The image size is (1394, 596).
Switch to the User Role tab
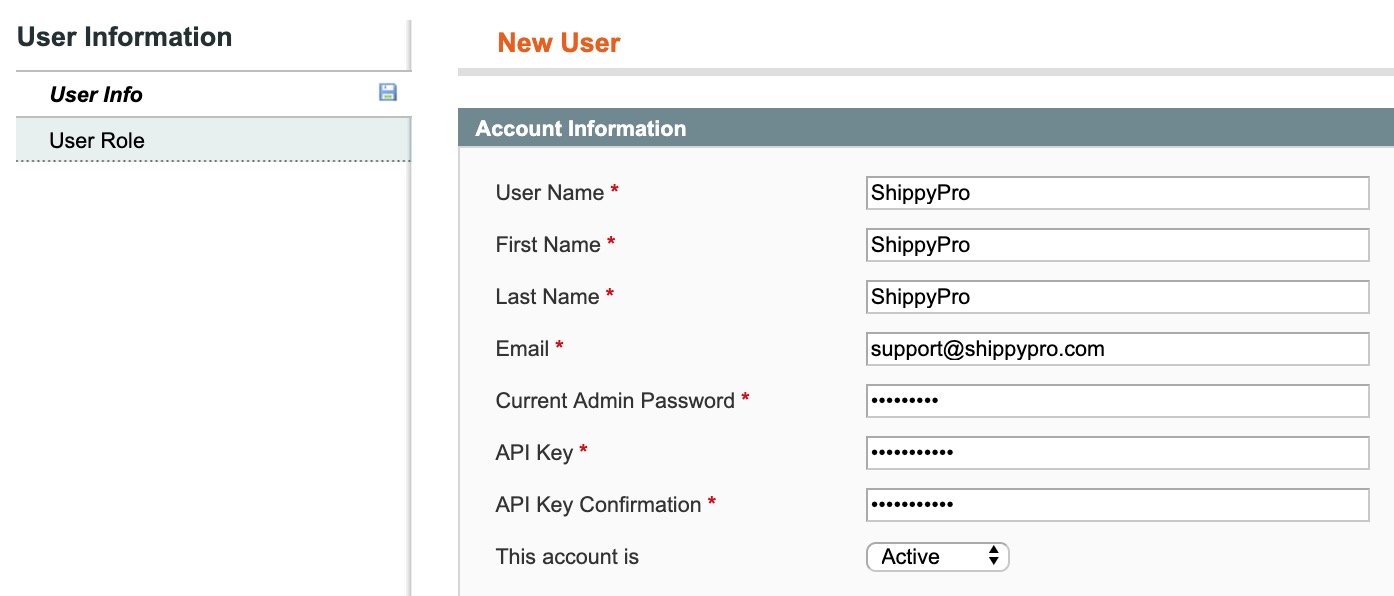(x=213, y=140)
